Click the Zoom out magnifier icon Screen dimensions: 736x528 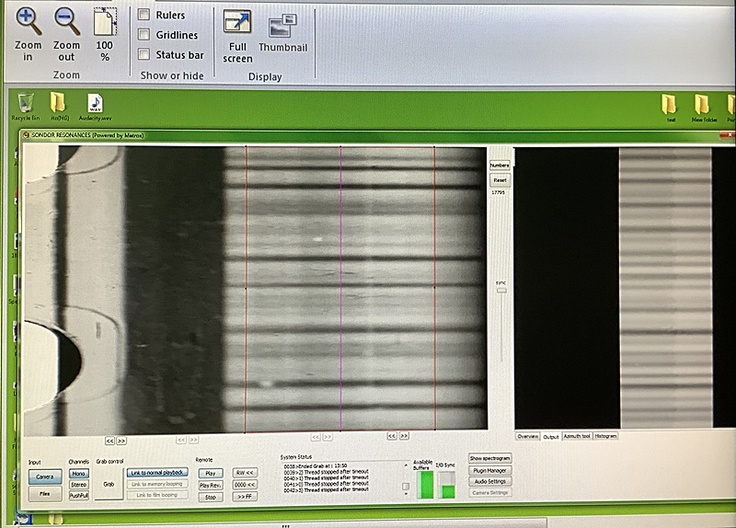point(67,20)
